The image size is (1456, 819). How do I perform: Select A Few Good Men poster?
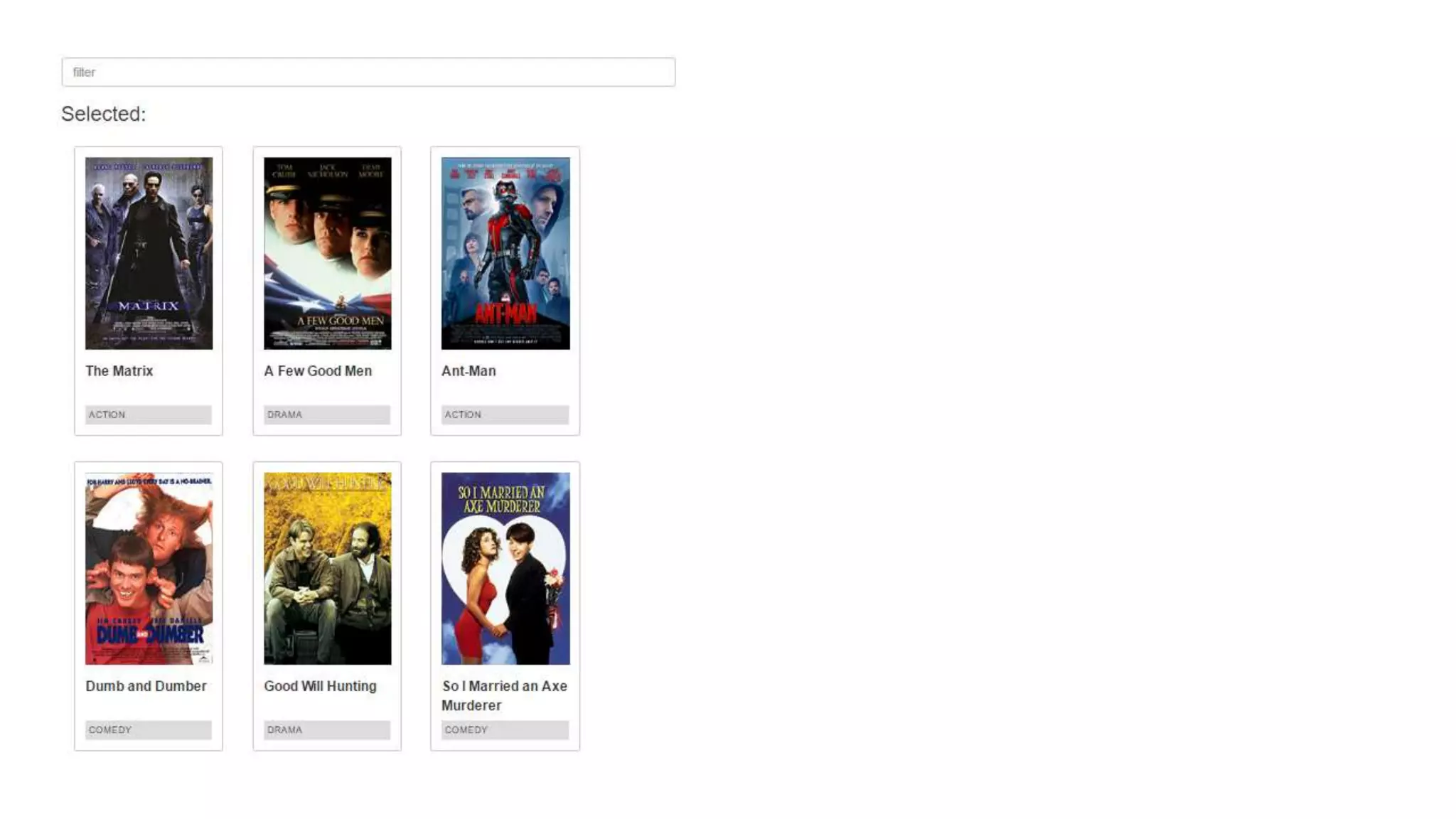tap(327, 253)
